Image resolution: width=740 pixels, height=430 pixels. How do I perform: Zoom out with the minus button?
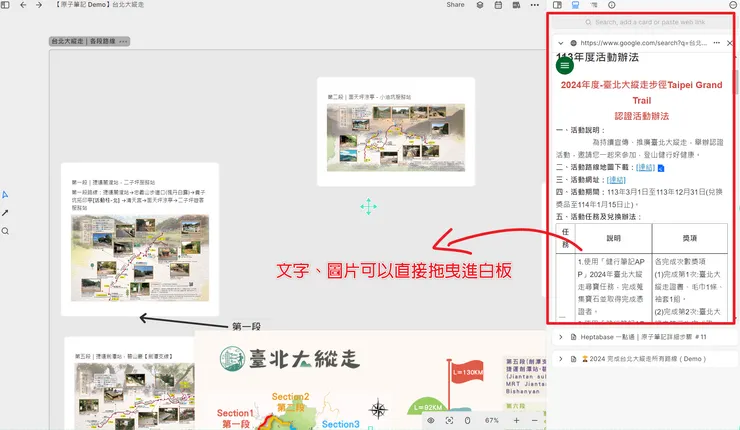coord(535,420)
